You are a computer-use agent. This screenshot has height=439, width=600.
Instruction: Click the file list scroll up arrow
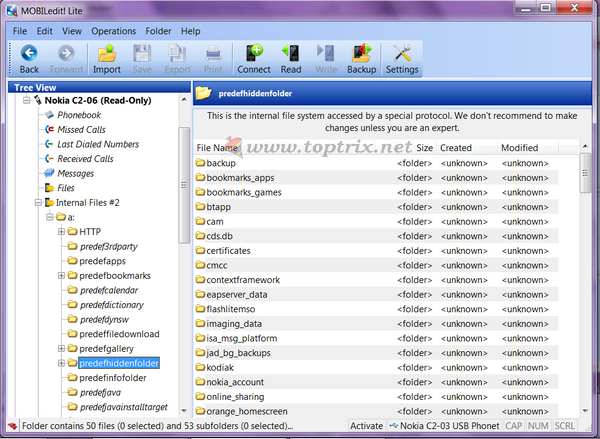(x=585, y=146)
